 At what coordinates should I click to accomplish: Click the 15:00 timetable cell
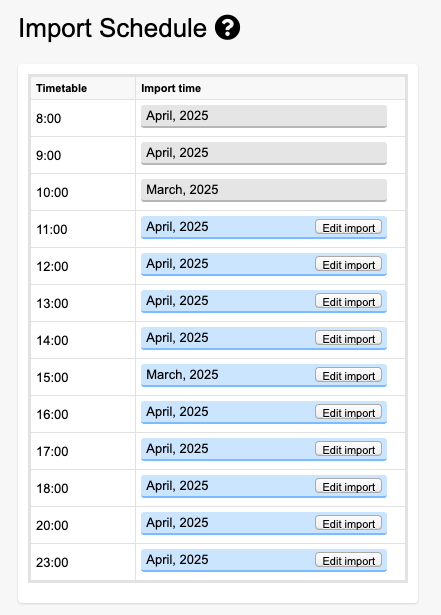coord(83,377)
